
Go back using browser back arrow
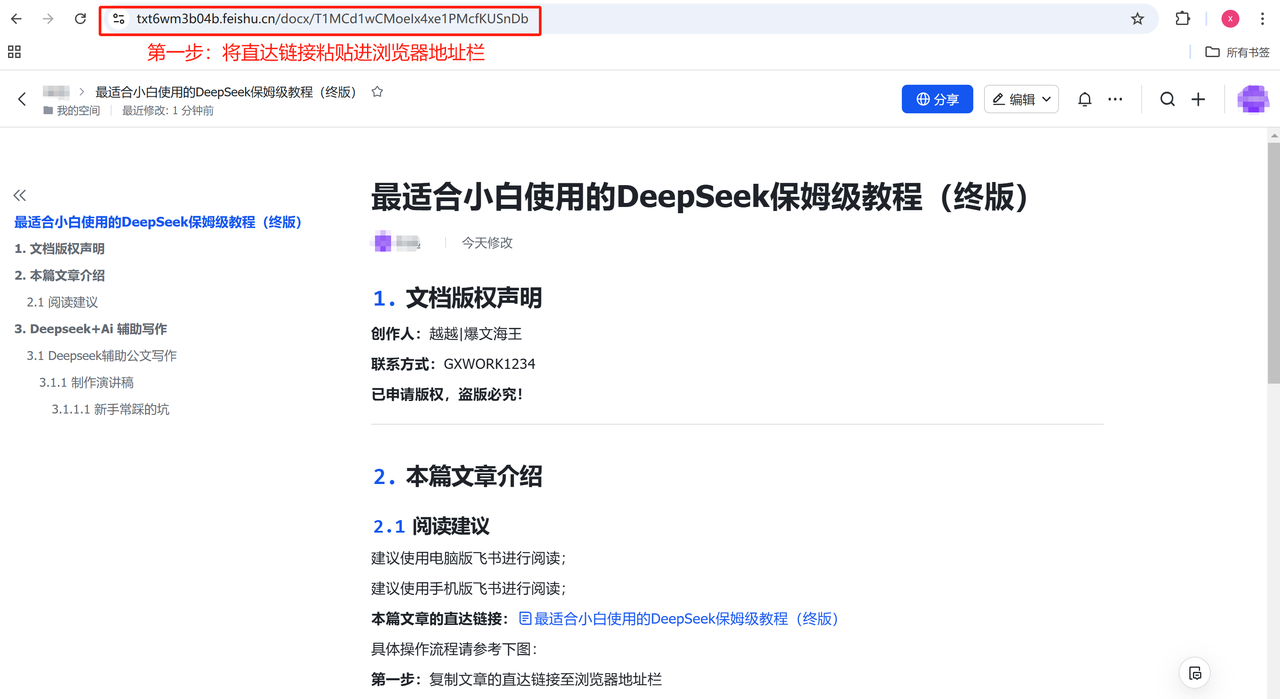pos(16,19)
